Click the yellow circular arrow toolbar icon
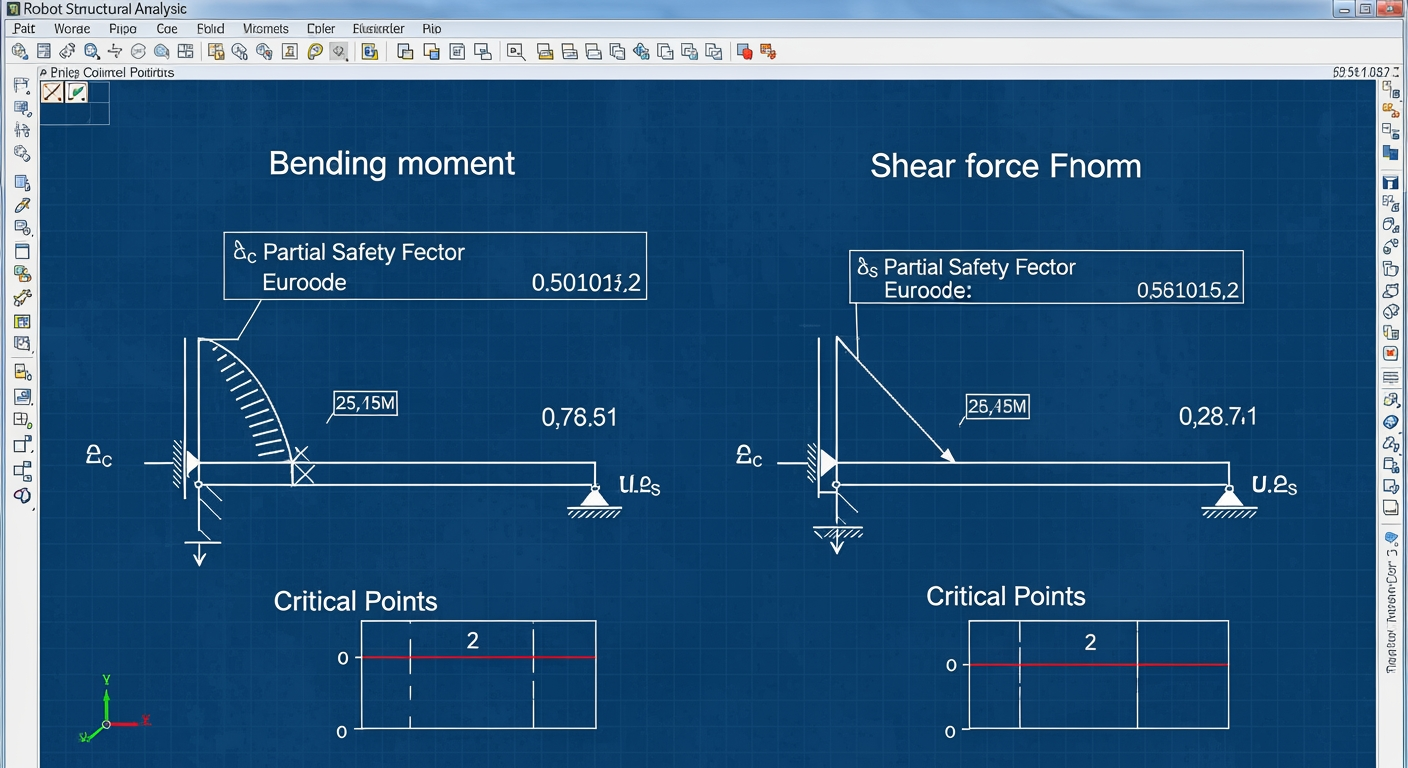1408x768 pixels. coord(314,50)
